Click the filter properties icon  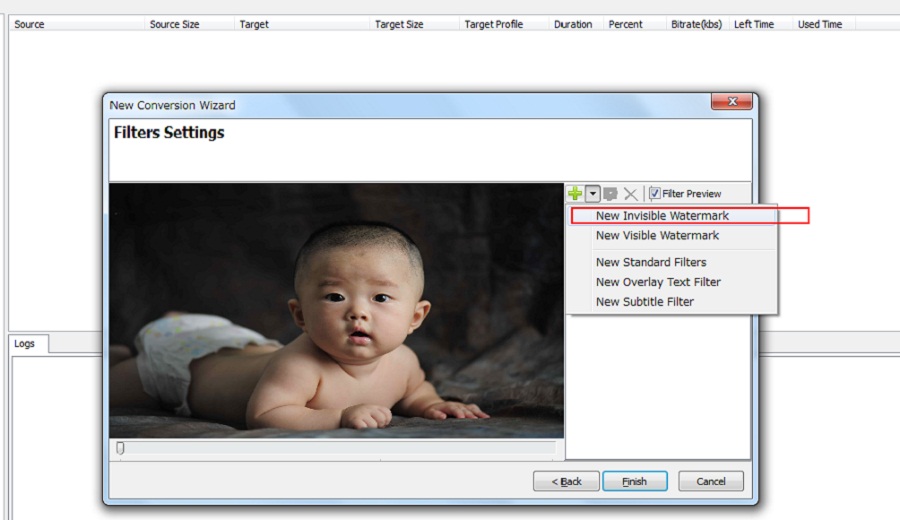click(610, 194)
